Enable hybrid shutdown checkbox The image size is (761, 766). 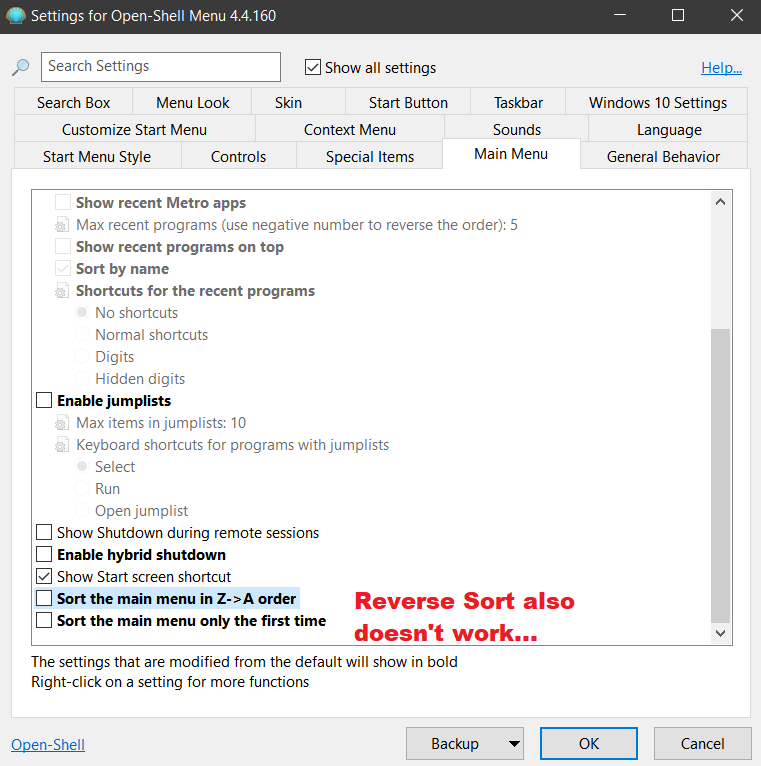coord(44,554)
